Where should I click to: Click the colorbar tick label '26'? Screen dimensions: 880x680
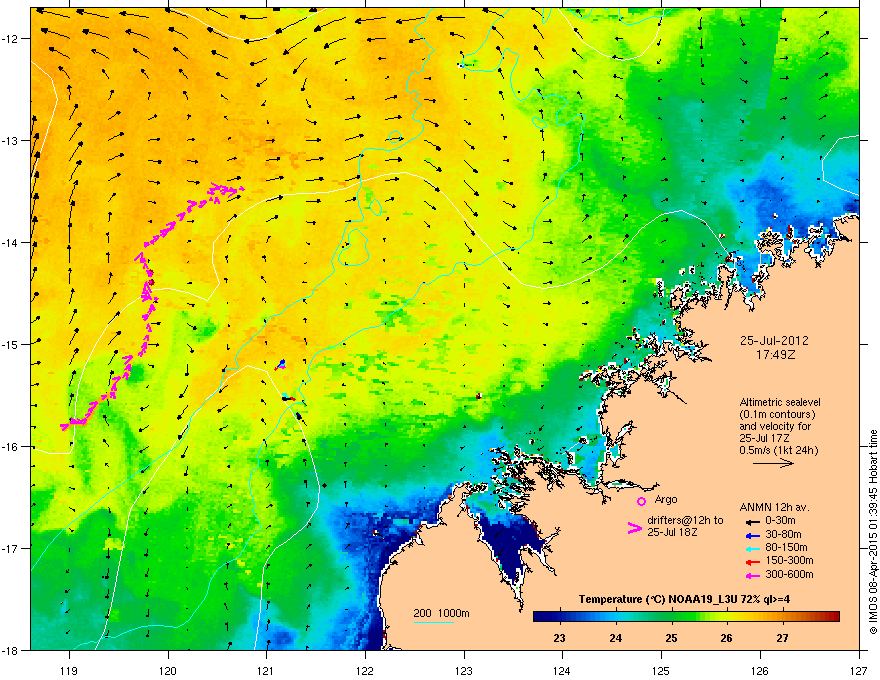(727, 638)
